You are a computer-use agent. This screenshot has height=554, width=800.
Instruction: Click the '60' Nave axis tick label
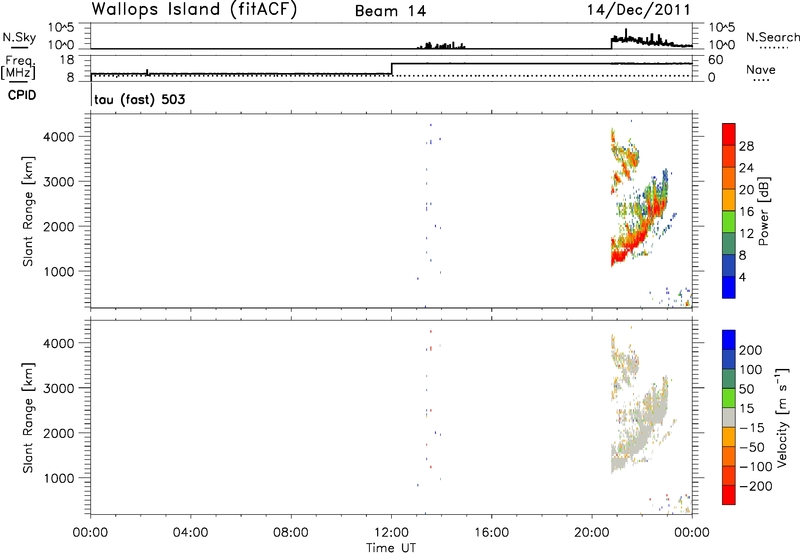pyautogui.click(x=716, y=60)
